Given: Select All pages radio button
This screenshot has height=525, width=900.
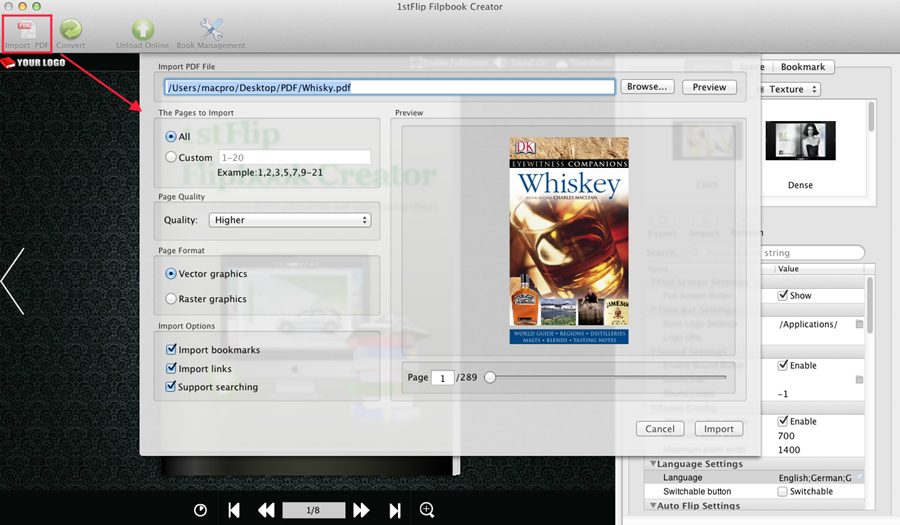Looking at the screenshot, I should 171,137.
